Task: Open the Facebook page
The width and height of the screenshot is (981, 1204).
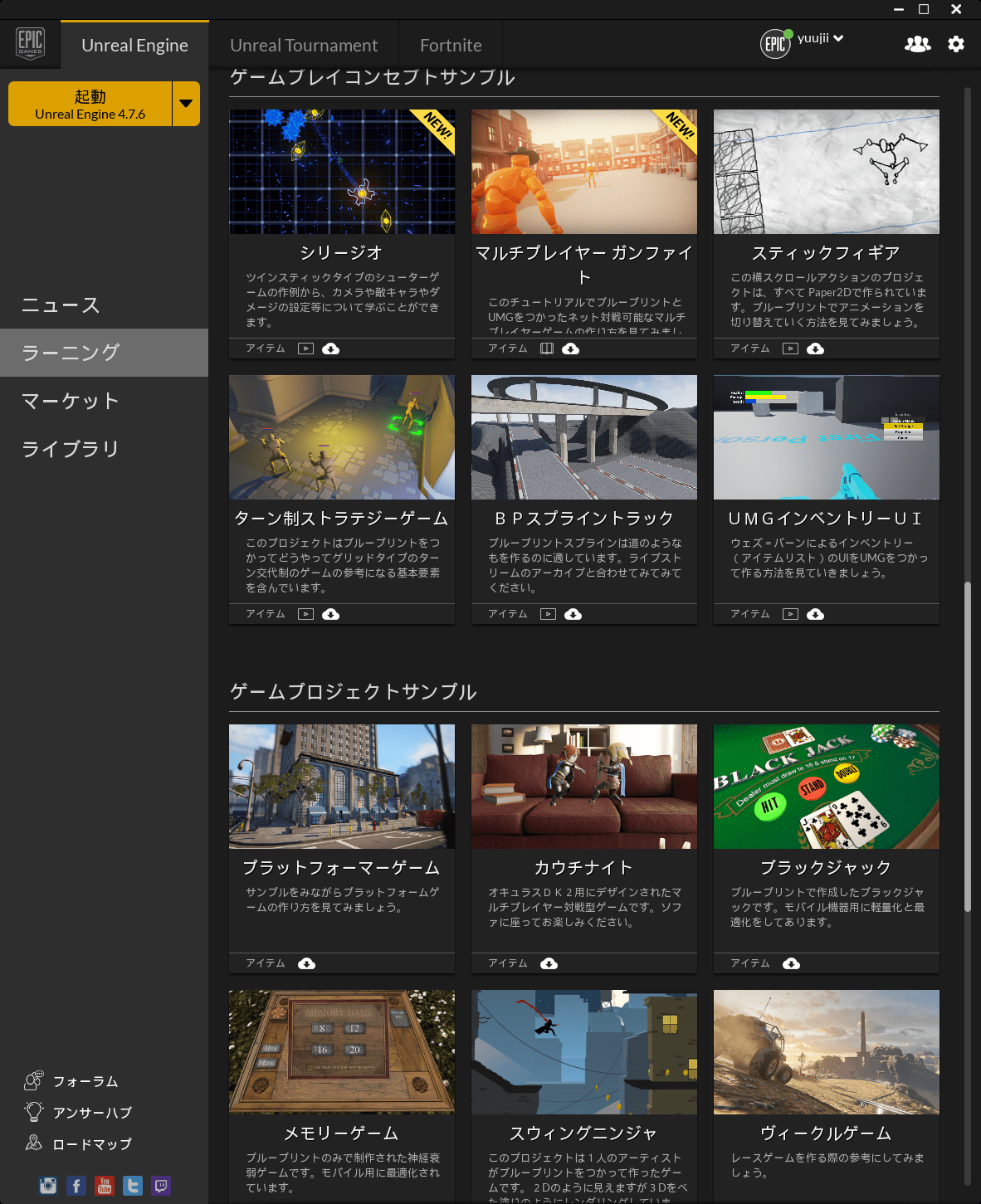Action: click(x=76, y=1186)
